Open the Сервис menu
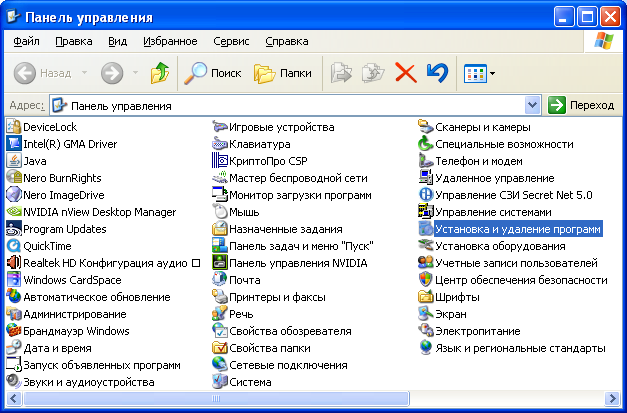 click(x=231, y=41)
